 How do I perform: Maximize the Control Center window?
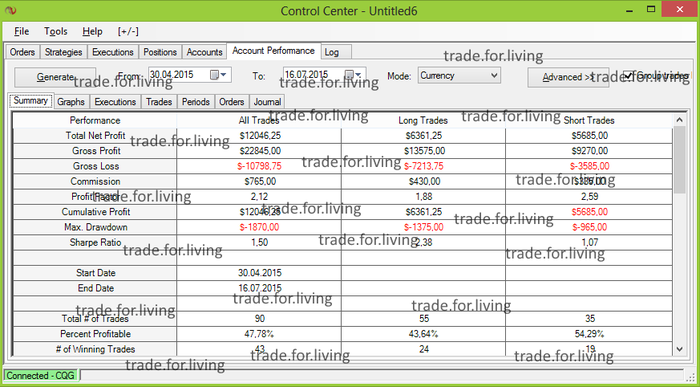tap(651, 9)
